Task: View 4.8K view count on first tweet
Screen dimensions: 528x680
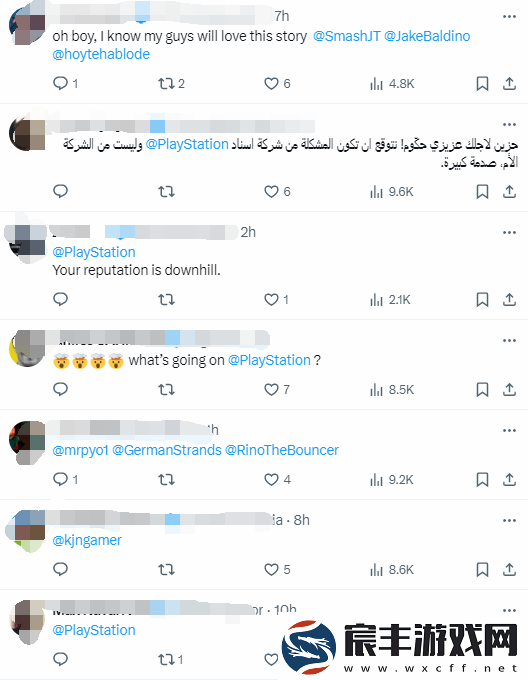Action: pos(392,84)
